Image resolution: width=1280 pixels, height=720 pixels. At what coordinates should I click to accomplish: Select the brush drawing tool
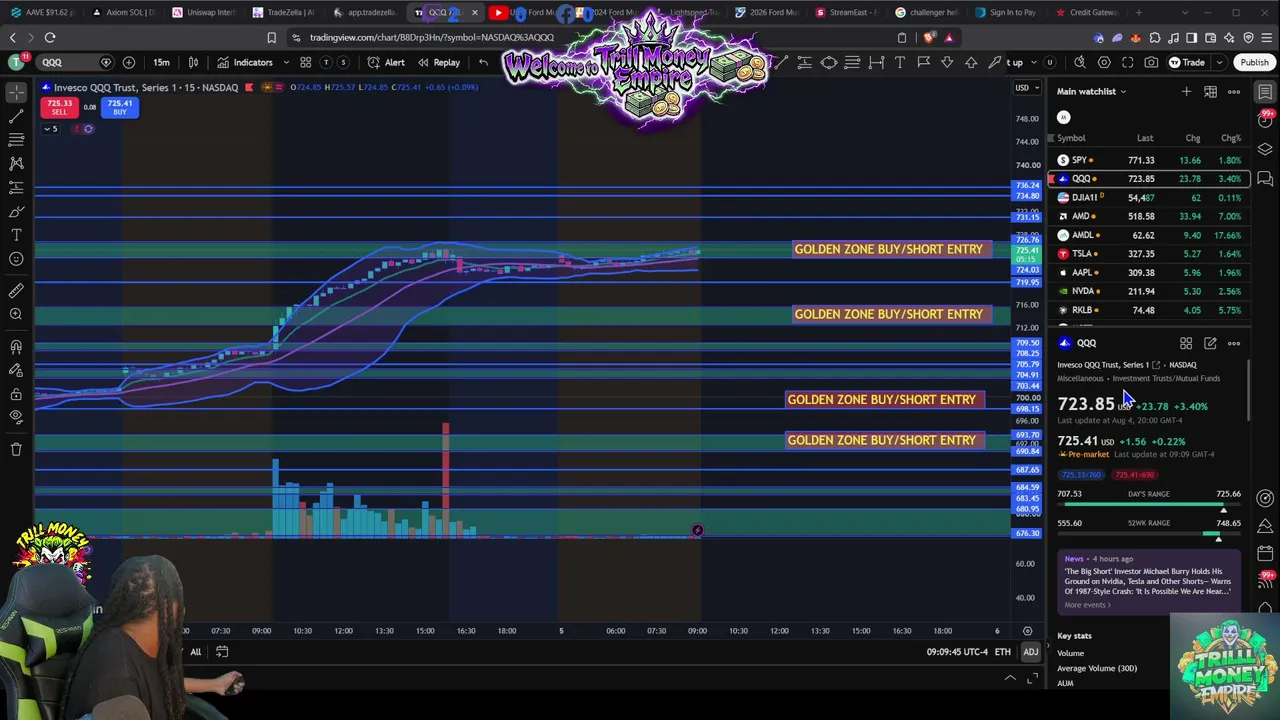(x=16, y=211)
